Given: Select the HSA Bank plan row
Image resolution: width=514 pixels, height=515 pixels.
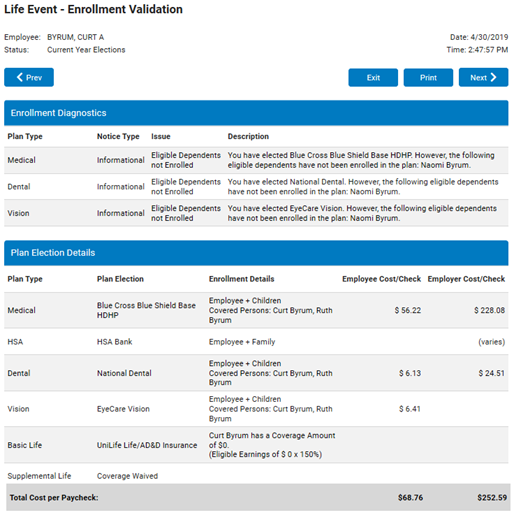Looking at the screenshot, I should (256, 342).
